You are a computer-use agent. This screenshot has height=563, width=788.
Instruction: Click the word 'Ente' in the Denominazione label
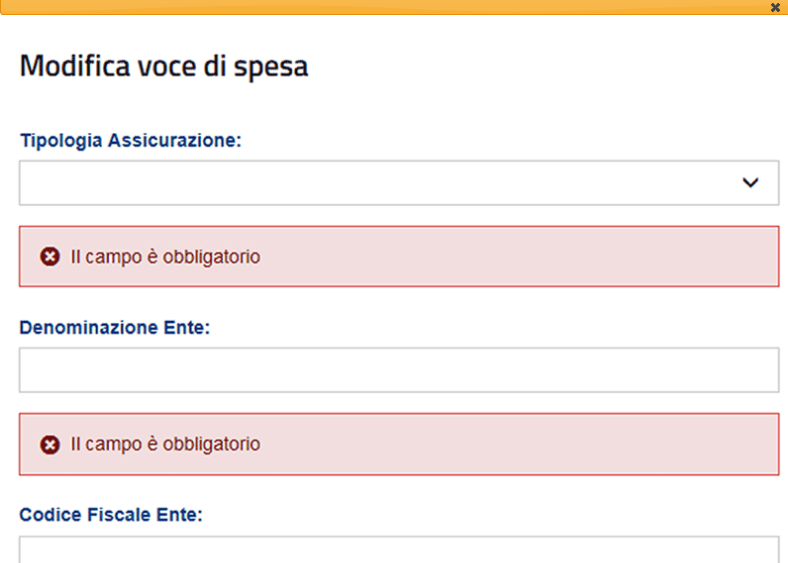(187, 327)
